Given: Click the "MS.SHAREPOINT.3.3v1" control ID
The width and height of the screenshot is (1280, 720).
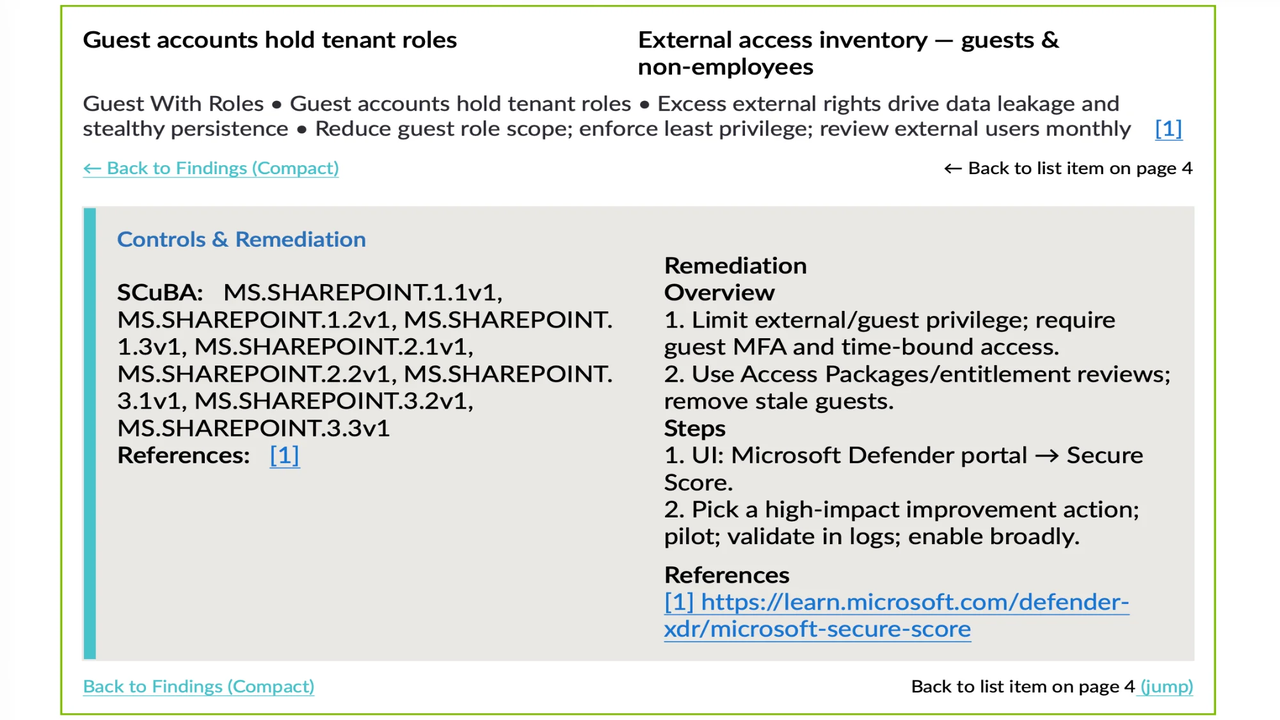Looking at the screenshot, I should click(x=253, y=428).
